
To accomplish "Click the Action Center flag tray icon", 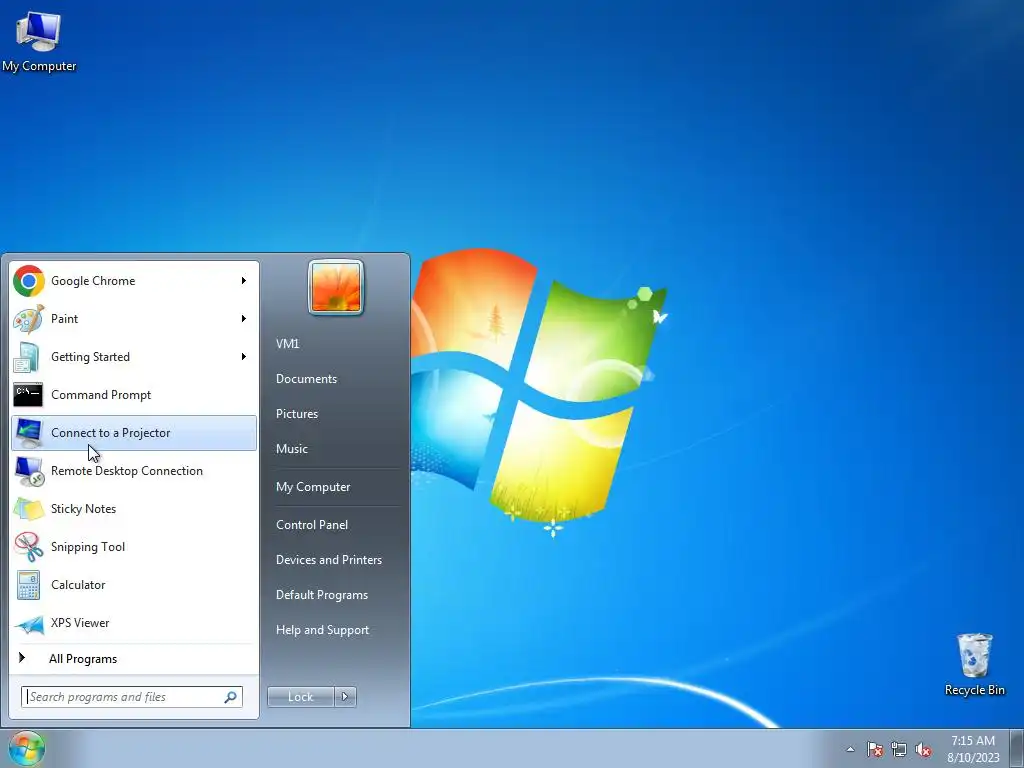I will 875,749.
